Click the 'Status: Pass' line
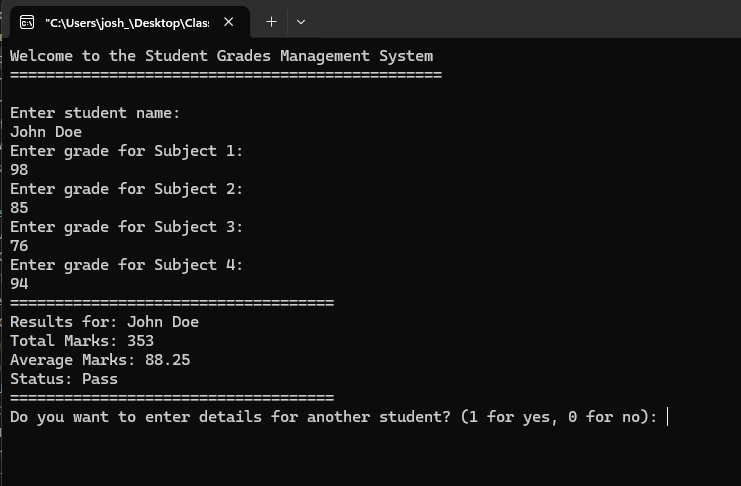 tap(64, 379)
